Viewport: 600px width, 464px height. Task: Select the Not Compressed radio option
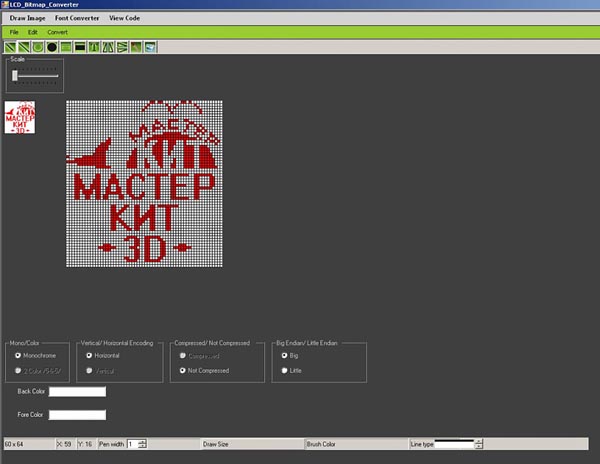point(183,370)
